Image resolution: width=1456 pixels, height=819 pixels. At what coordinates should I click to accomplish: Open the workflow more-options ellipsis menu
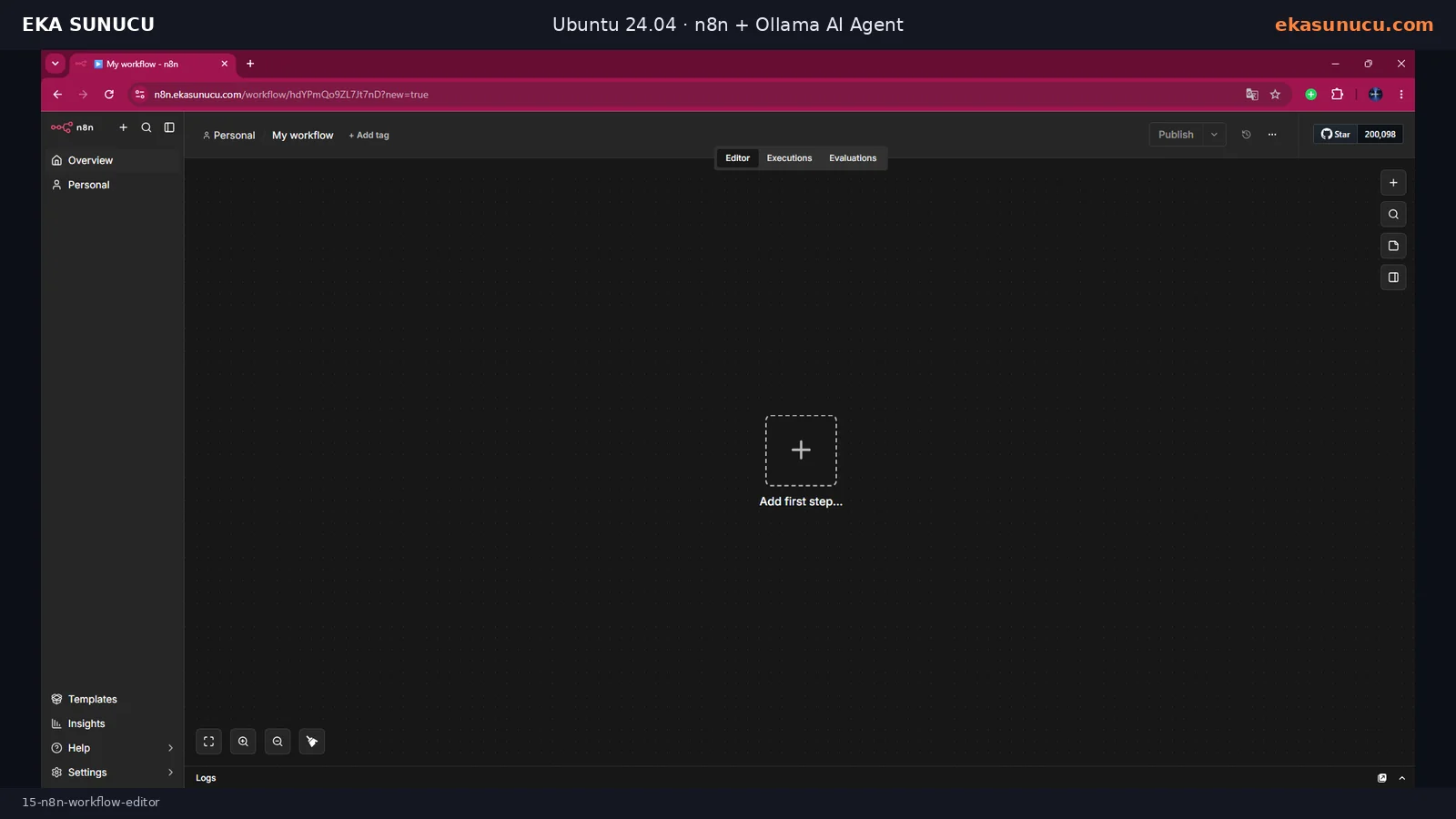[x=1272, y=135]
